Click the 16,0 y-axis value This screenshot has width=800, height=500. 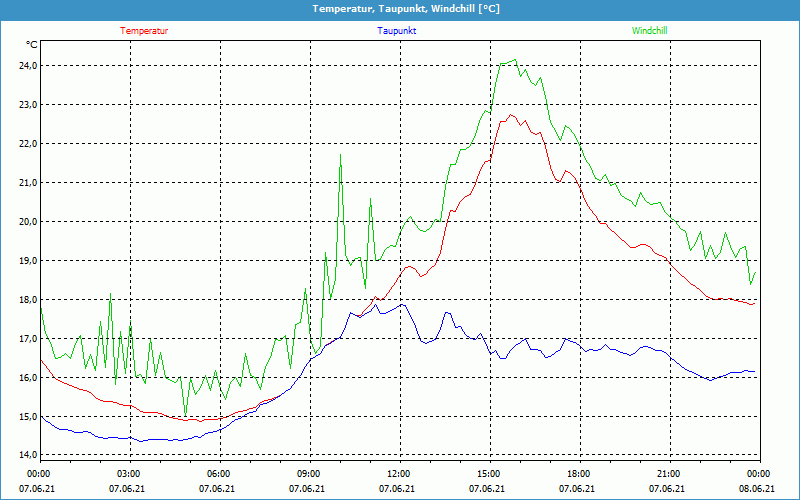(28, 378)
